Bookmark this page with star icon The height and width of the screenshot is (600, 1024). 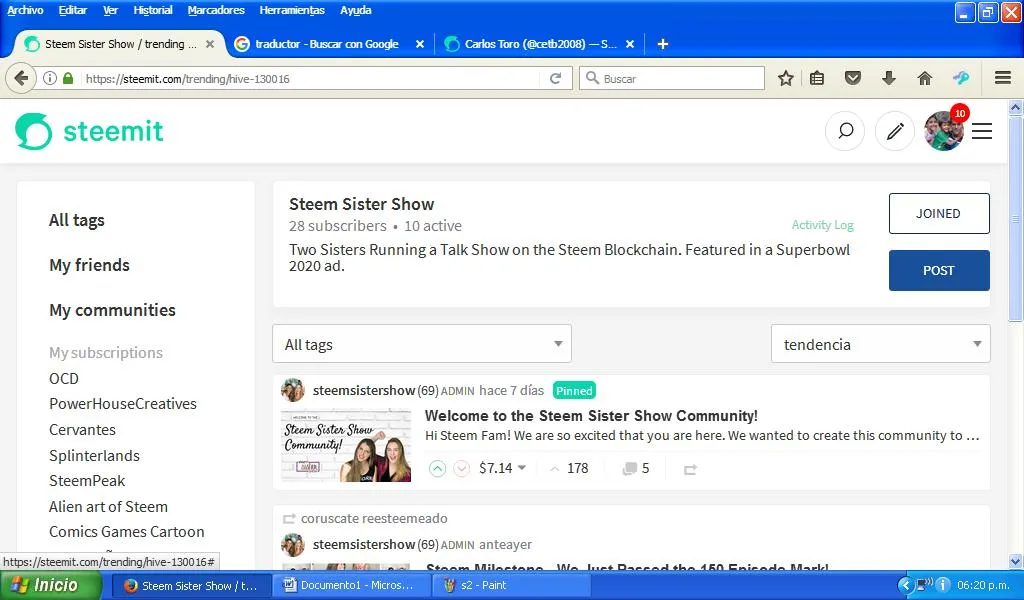pos(786,78)
